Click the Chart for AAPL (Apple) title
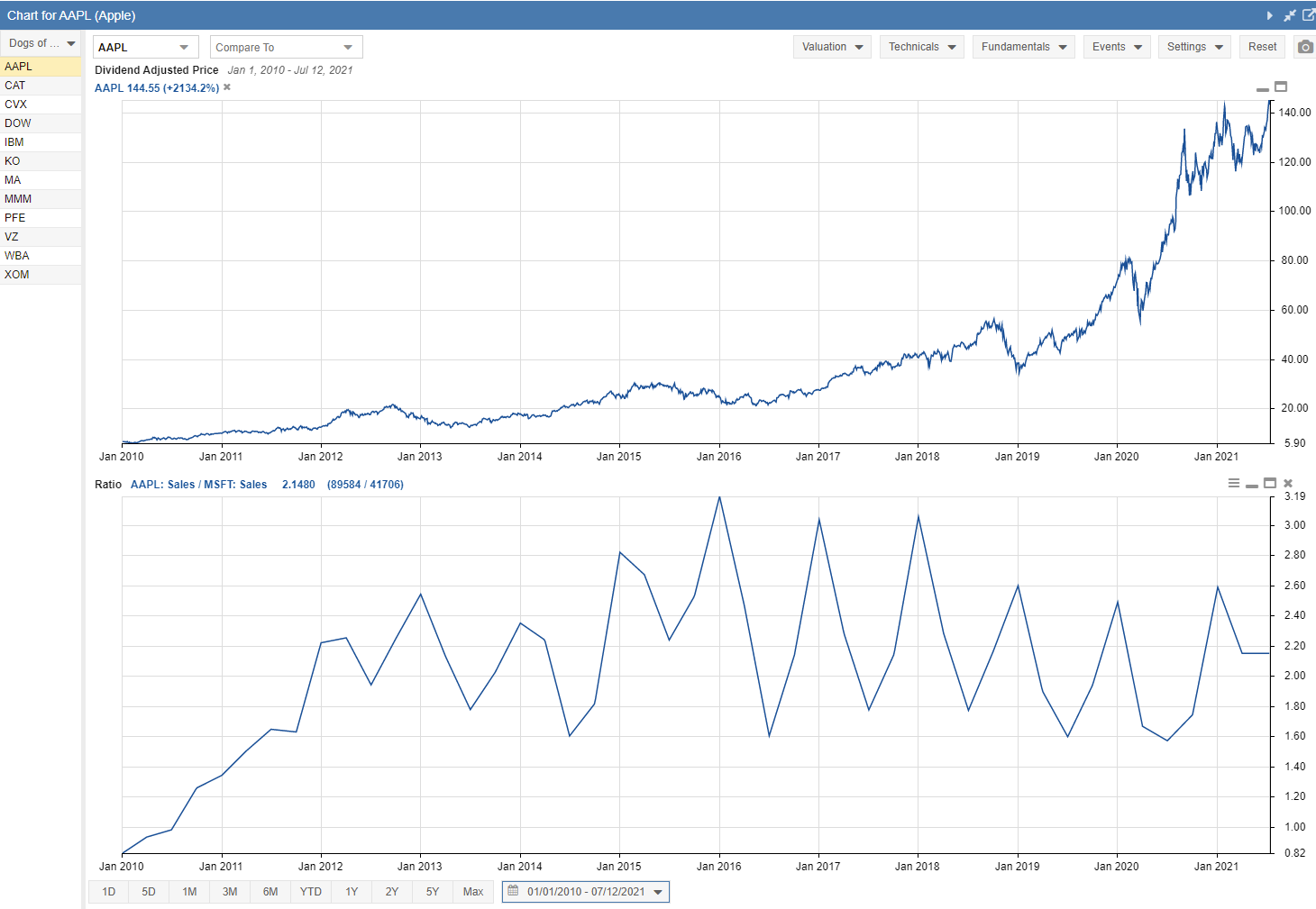1316x909 pixels. [x=71, y=15]
